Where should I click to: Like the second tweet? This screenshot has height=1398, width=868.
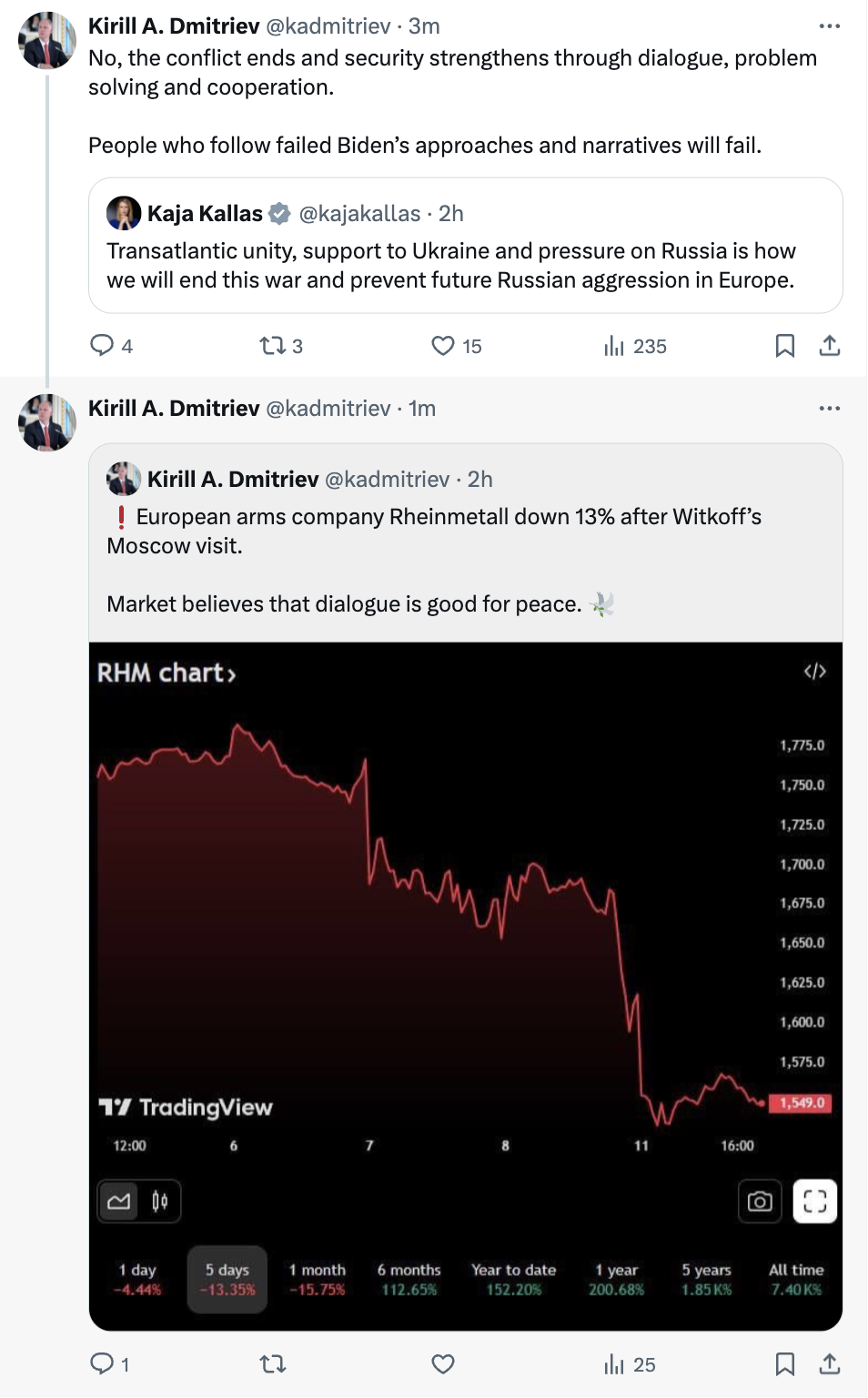click(443, 1364)
